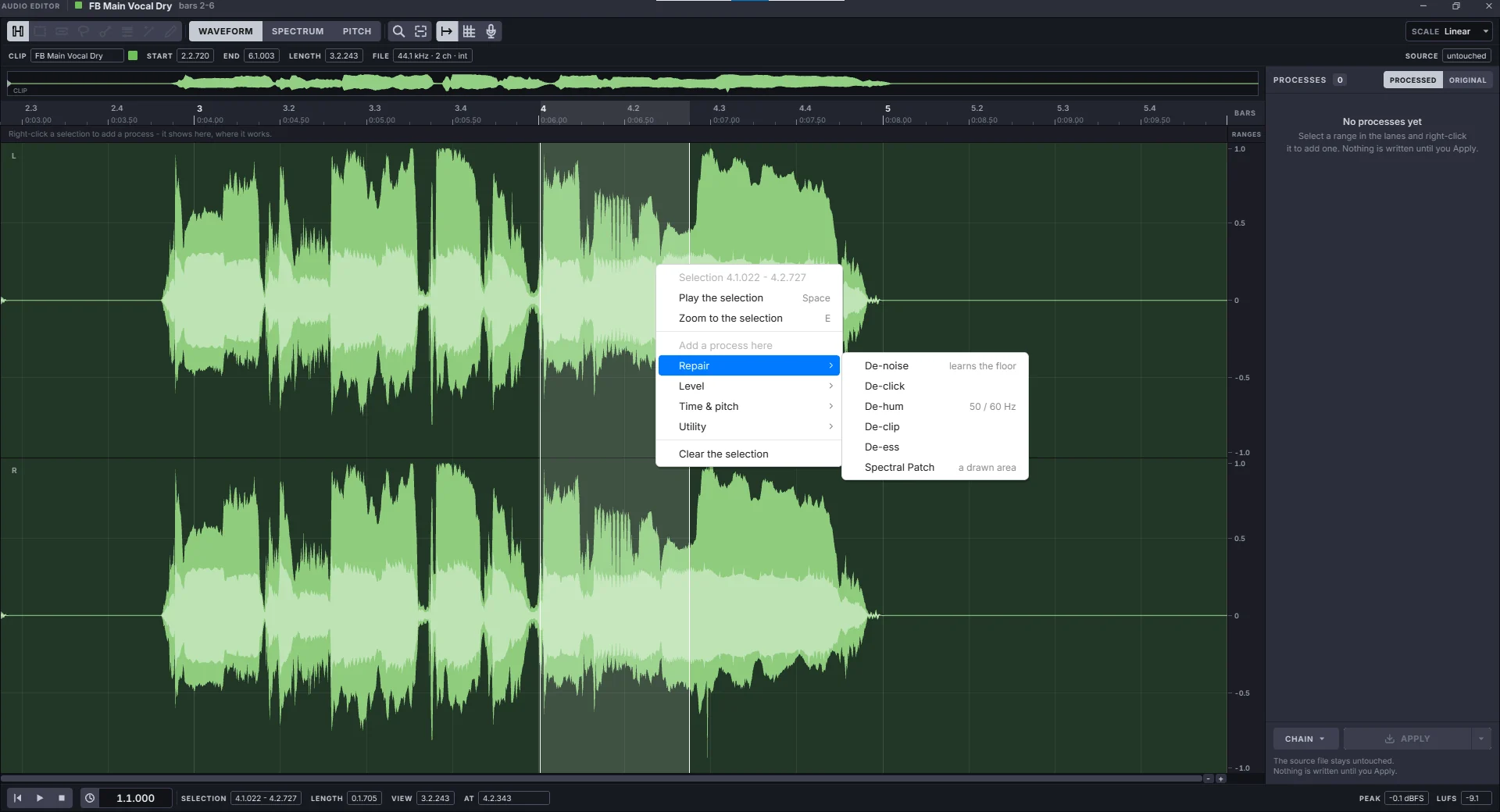Switch to the Spectrum view tab

click(298, 31)
